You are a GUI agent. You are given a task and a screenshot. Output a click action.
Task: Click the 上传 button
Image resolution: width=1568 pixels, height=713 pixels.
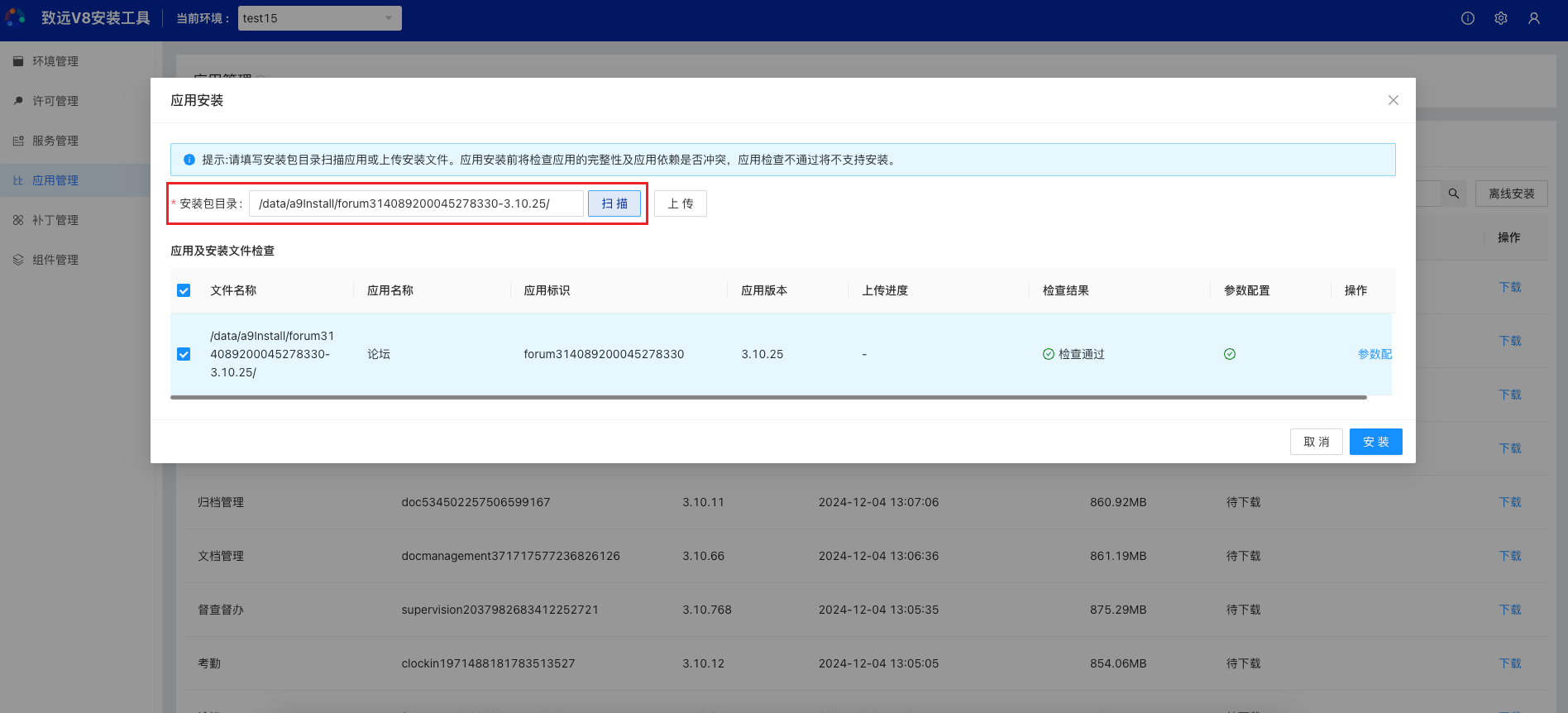point(680,203)
